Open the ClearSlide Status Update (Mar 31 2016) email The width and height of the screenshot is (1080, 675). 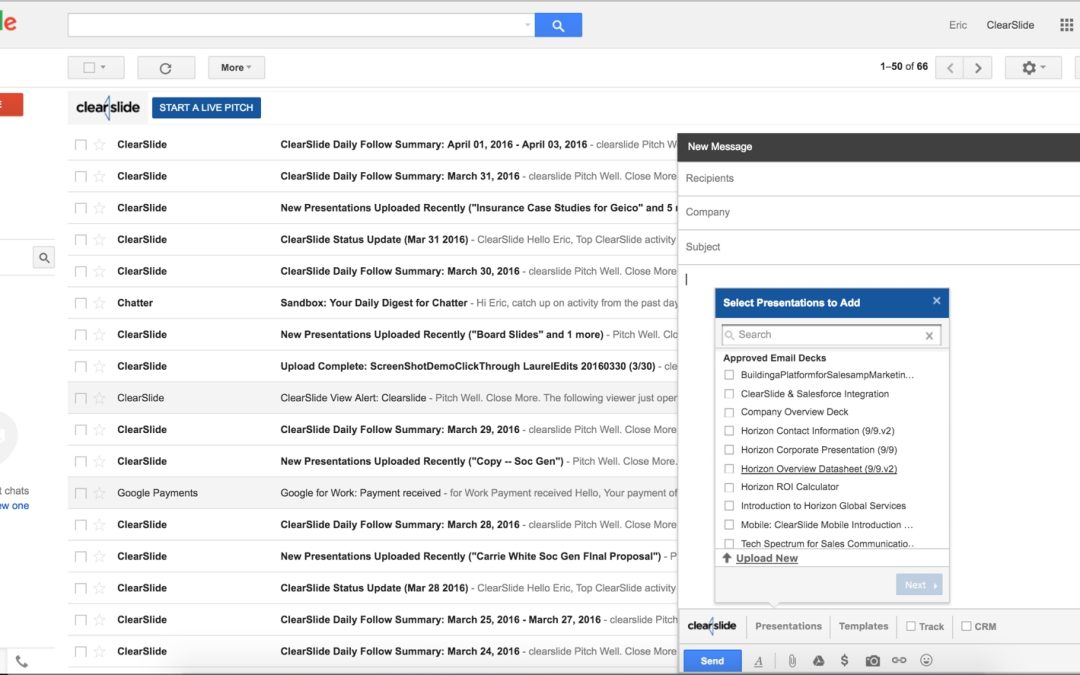(372, 240)
